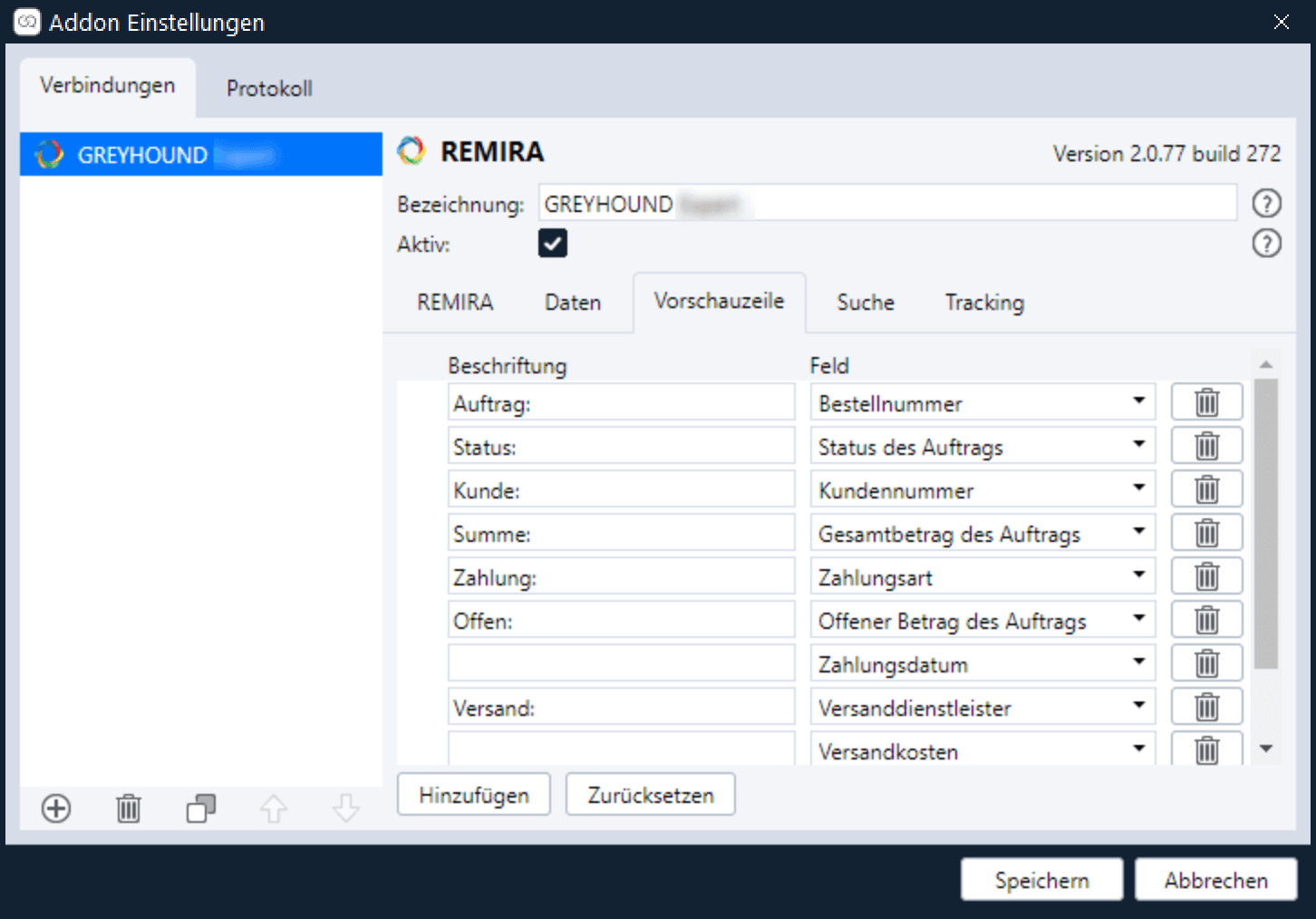Image resolution: width=1316 pixels, height=919 pixels.
Task: Cancel with the Abbrechen button
Action: click(1215, 880)
